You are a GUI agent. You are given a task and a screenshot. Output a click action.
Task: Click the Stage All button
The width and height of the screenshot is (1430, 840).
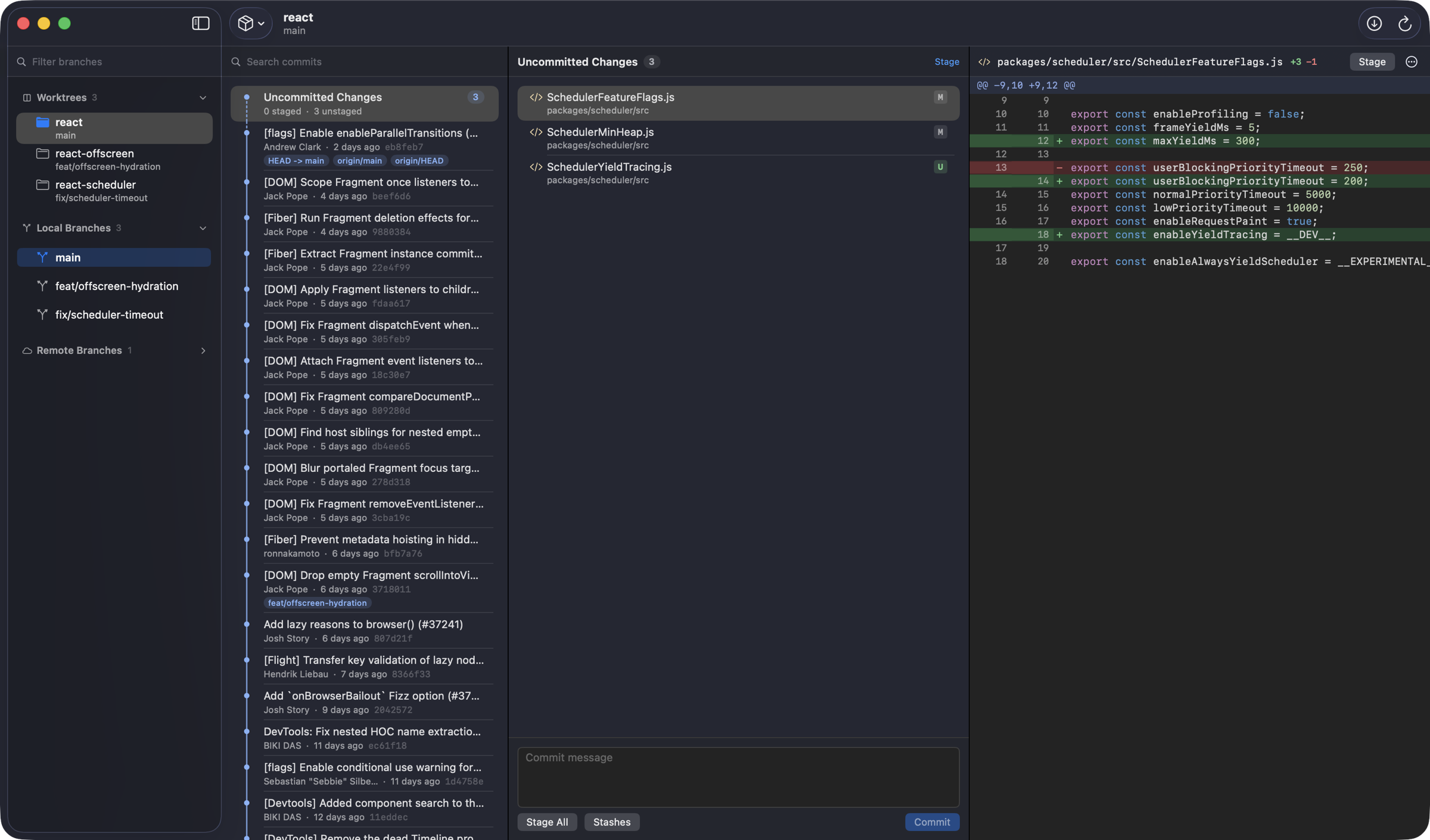pos(547,822)
